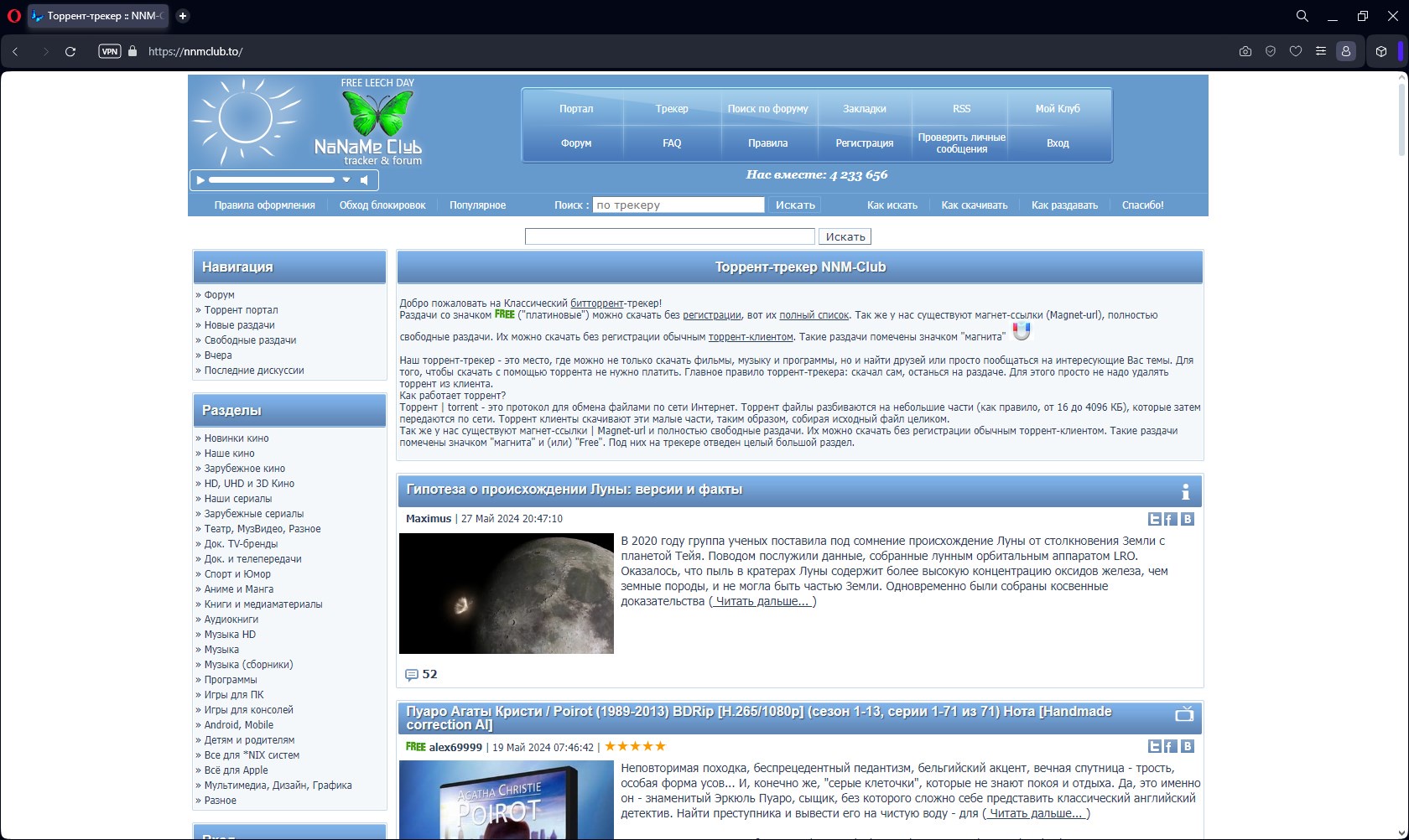Toggle the VPN badge in address bar
1409x840 pixels.
[110, 51]
